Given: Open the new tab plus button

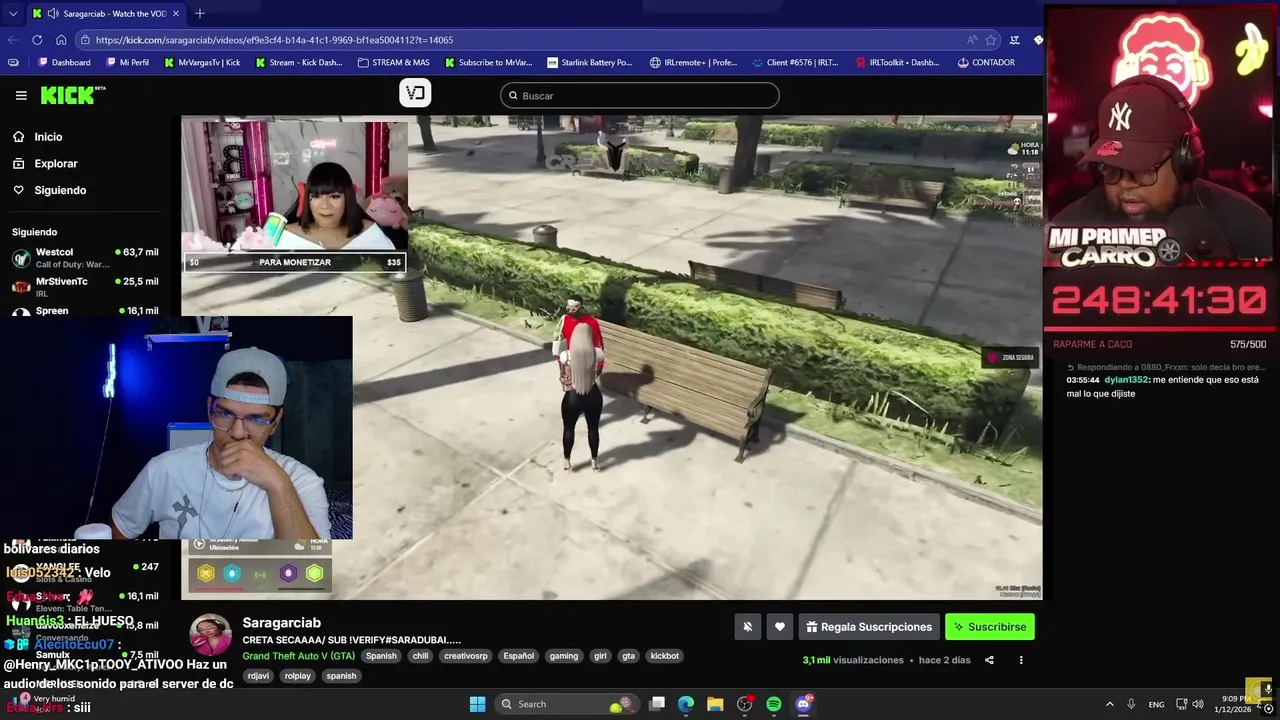Looking at the screenshot, I should pyautogui.click(x=200, y=13).
